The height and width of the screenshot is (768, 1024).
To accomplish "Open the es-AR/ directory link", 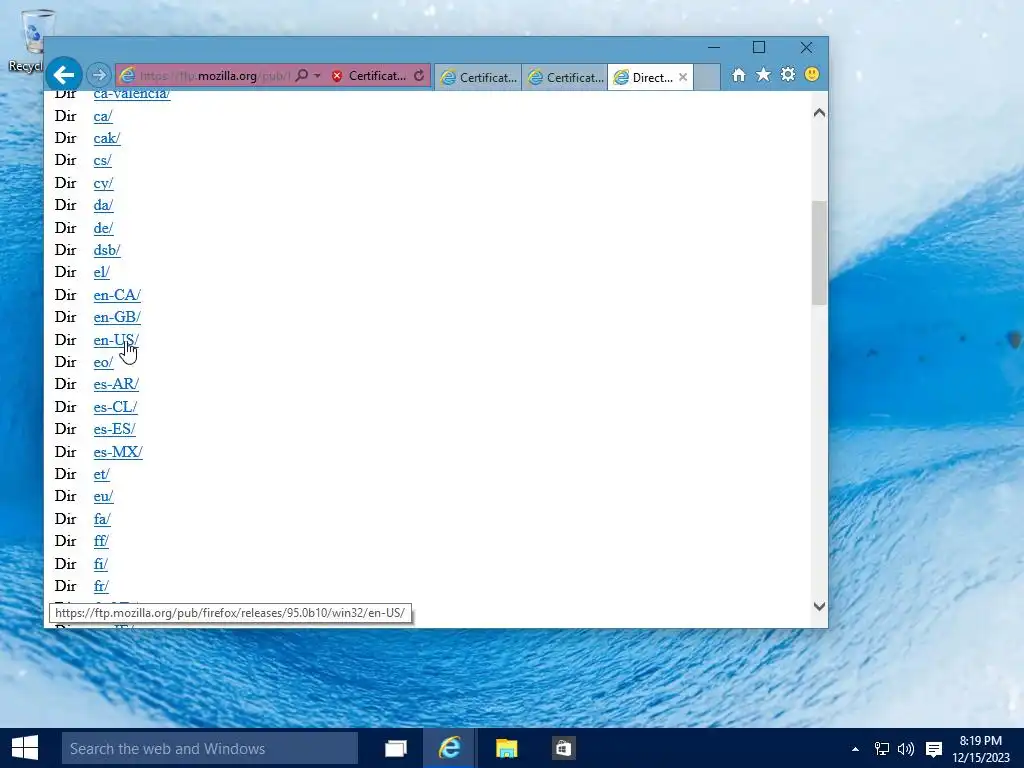I will 116,385.
